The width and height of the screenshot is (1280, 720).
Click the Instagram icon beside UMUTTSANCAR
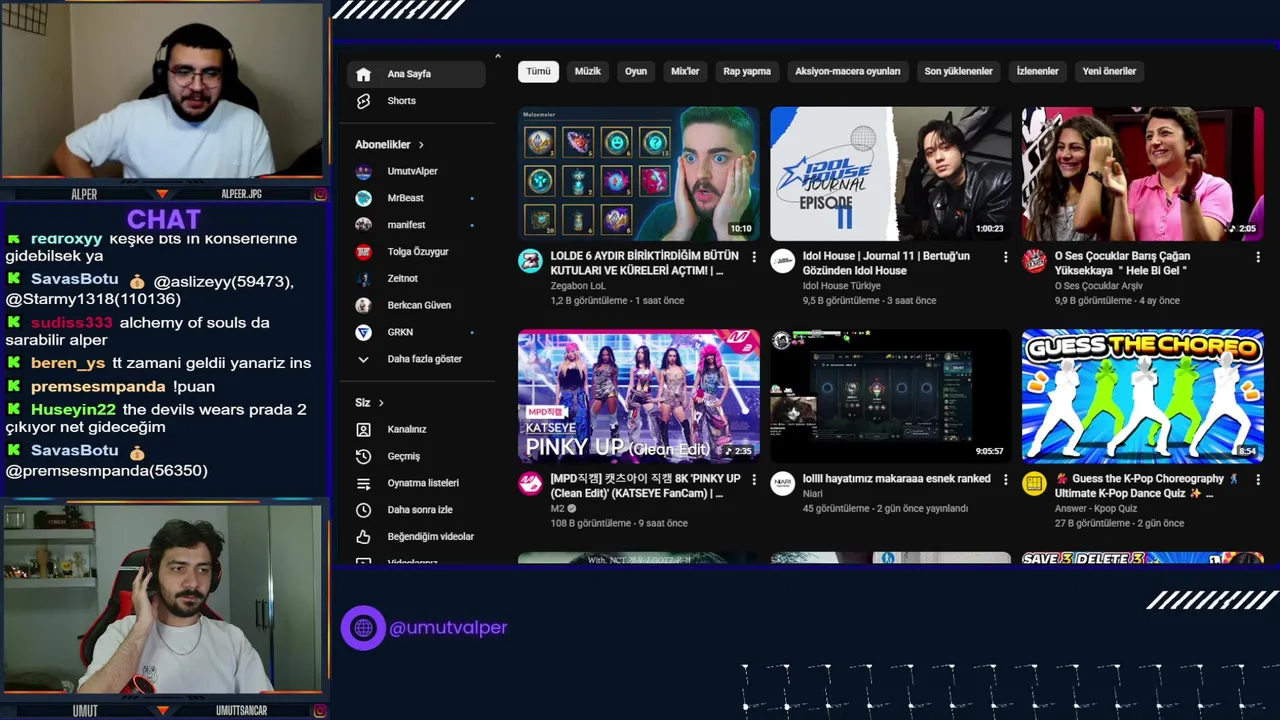(x=320, y=711)
